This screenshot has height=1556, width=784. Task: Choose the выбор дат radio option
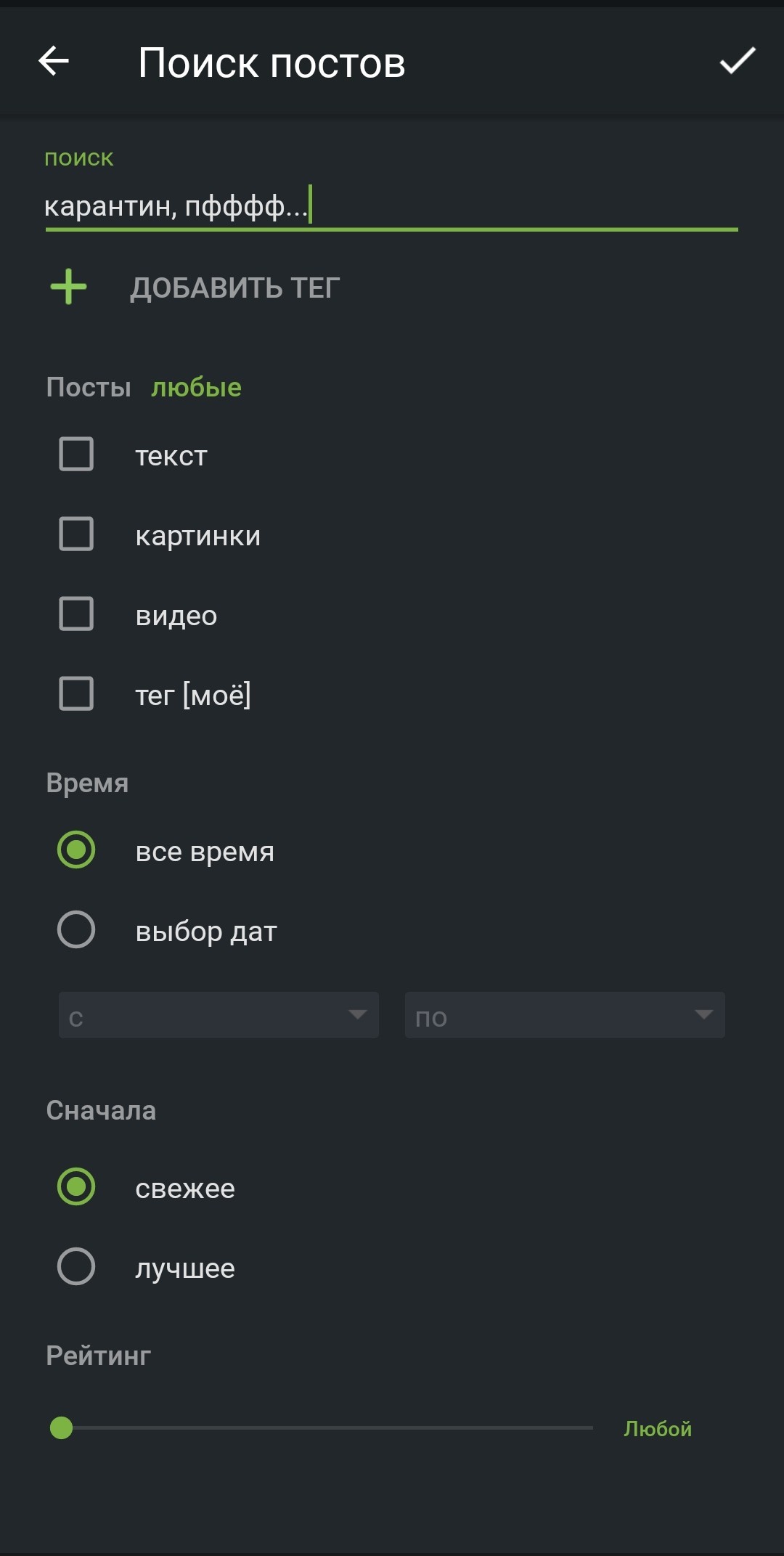[x=76, y=930]
